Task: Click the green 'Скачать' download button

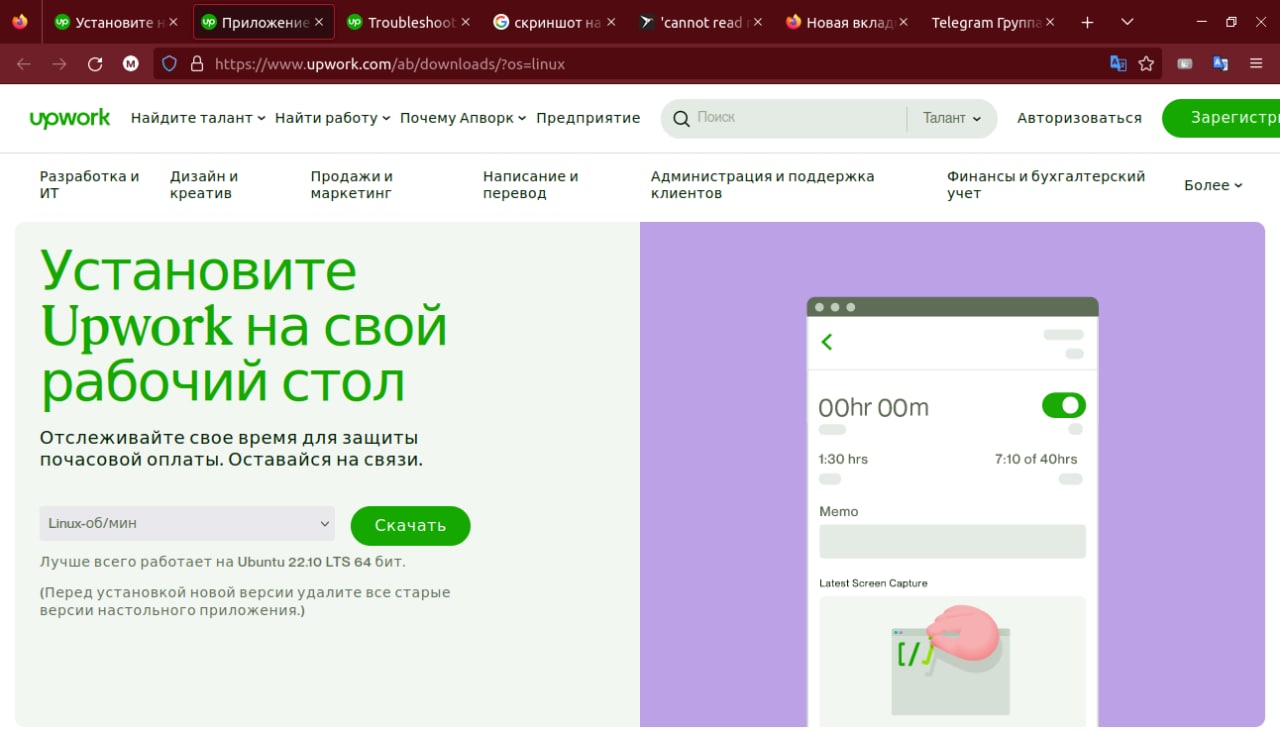Action: pos(410,526)
